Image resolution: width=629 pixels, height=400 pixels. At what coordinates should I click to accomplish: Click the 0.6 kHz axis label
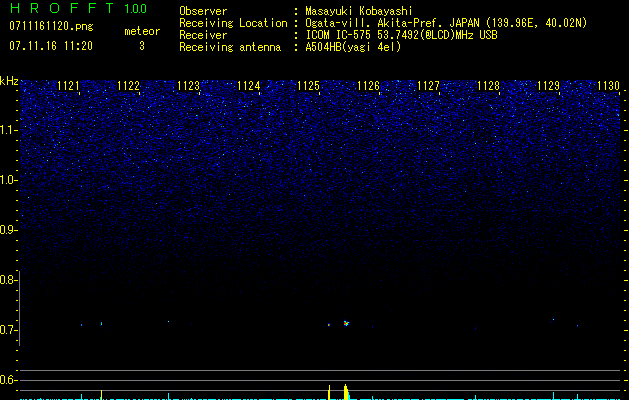coord(8,380)
